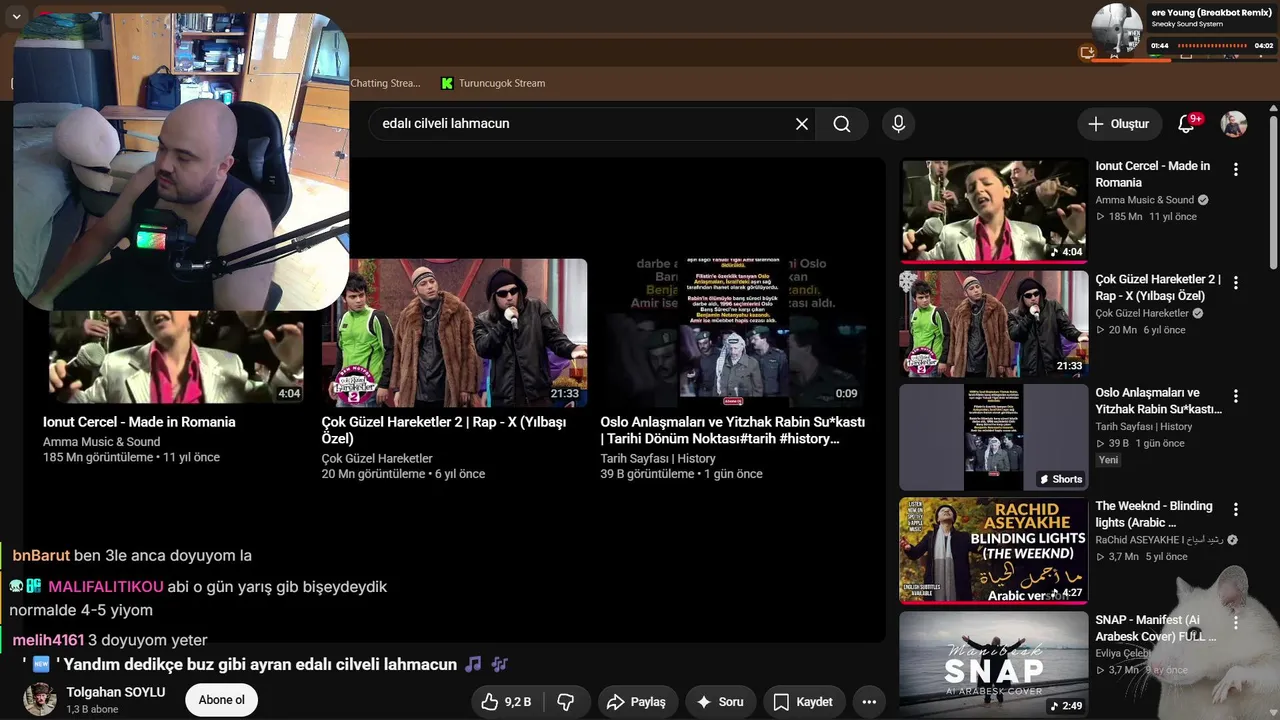The width and height of the screenshot is (1280, 720).
Task: Open the Oluştur create menu
Action: 1119,124
